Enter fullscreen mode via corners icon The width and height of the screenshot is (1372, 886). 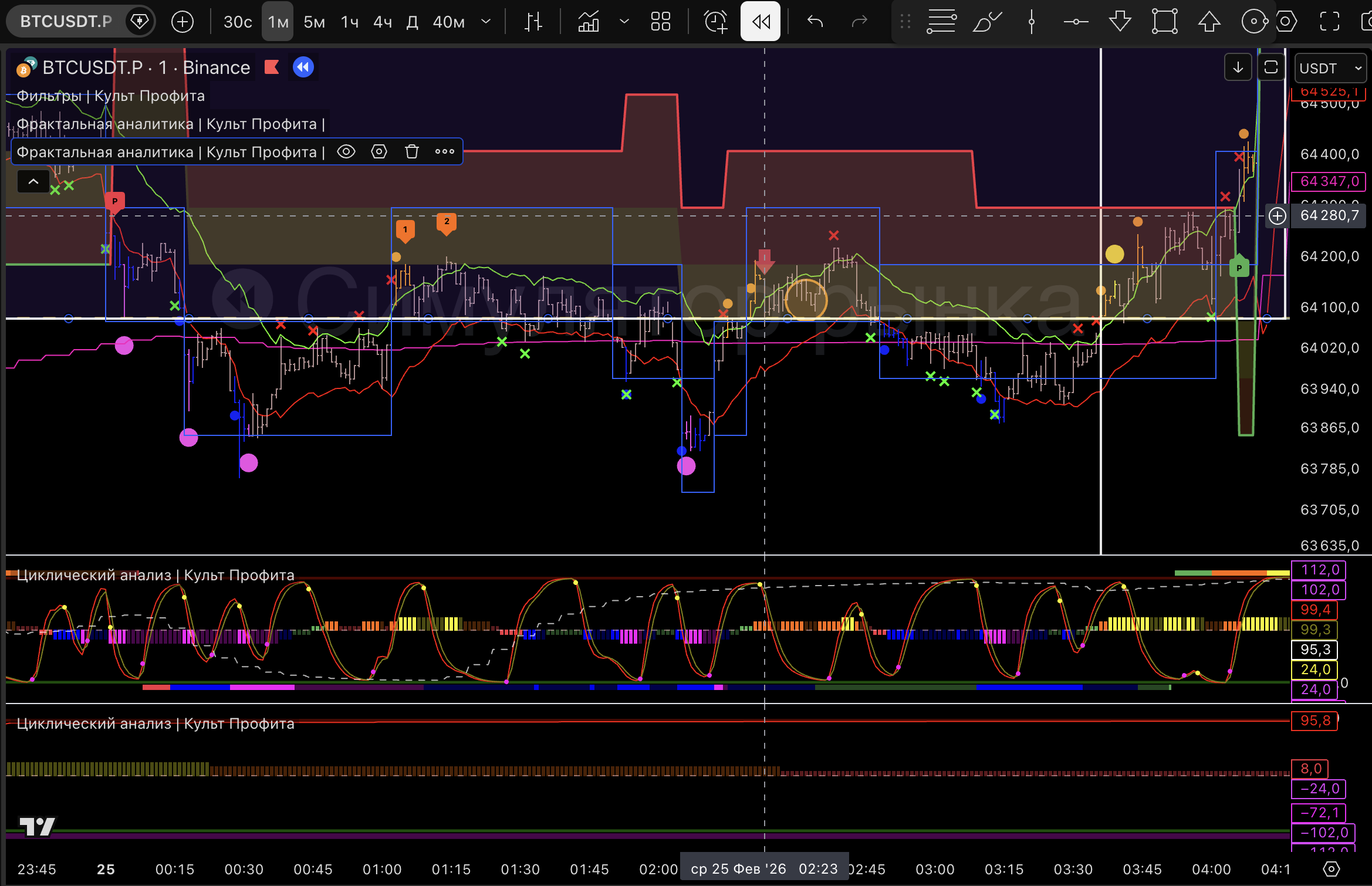click(x=1329, y=22)
